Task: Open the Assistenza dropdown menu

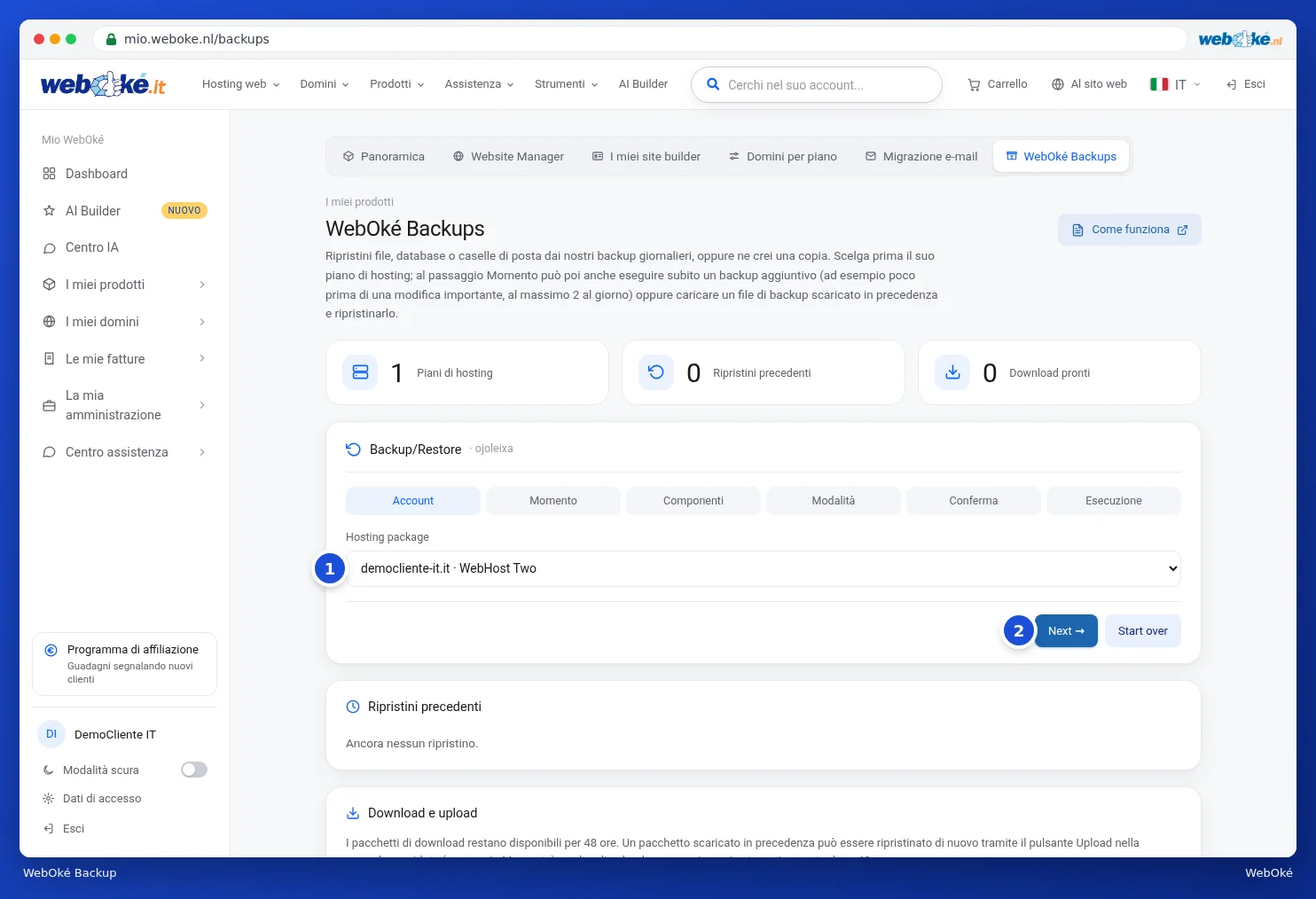Action: click(480, 84)
